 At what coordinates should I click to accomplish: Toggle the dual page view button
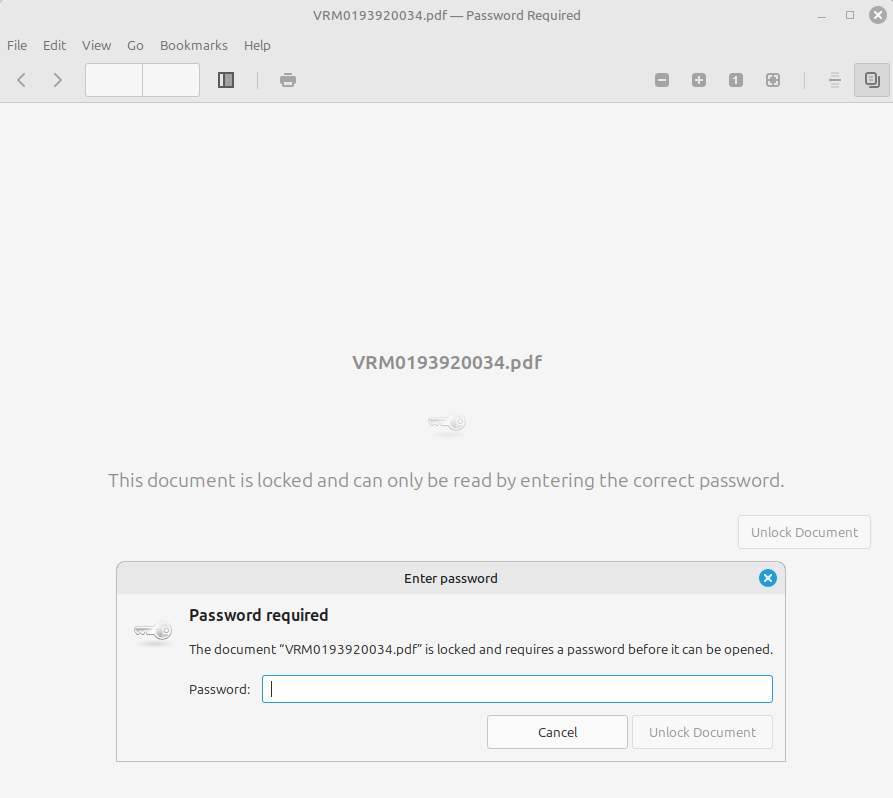[871, 80]
